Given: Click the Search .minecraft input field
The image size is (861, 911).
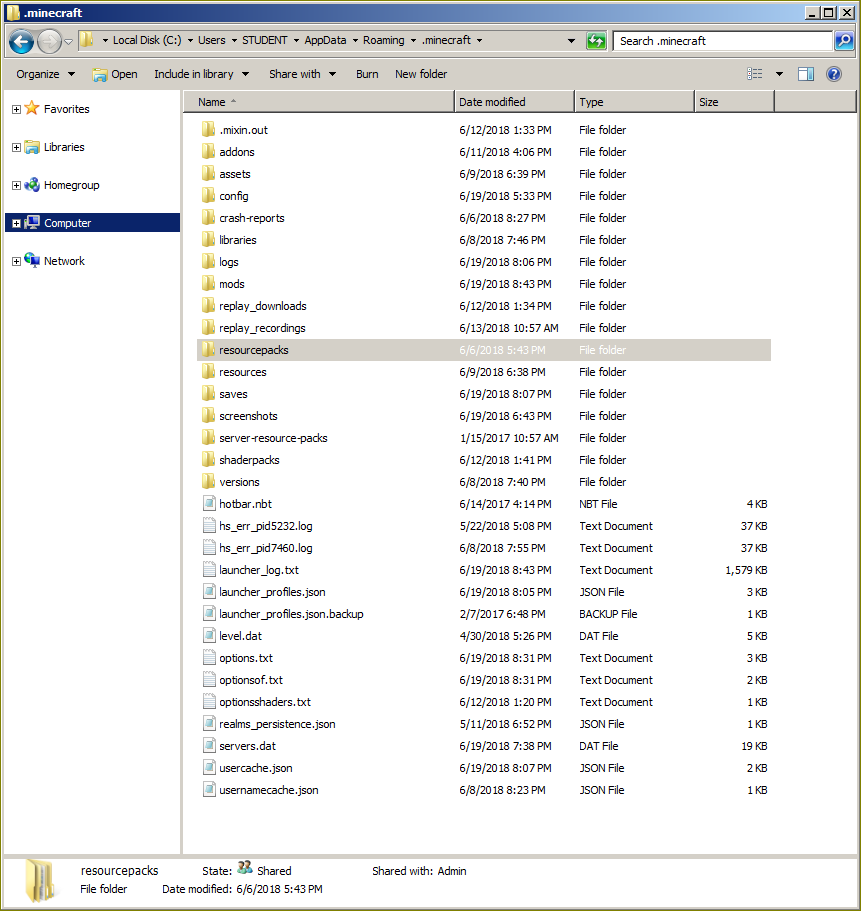Looking at the screenshot, I should (x=723, y=41).
